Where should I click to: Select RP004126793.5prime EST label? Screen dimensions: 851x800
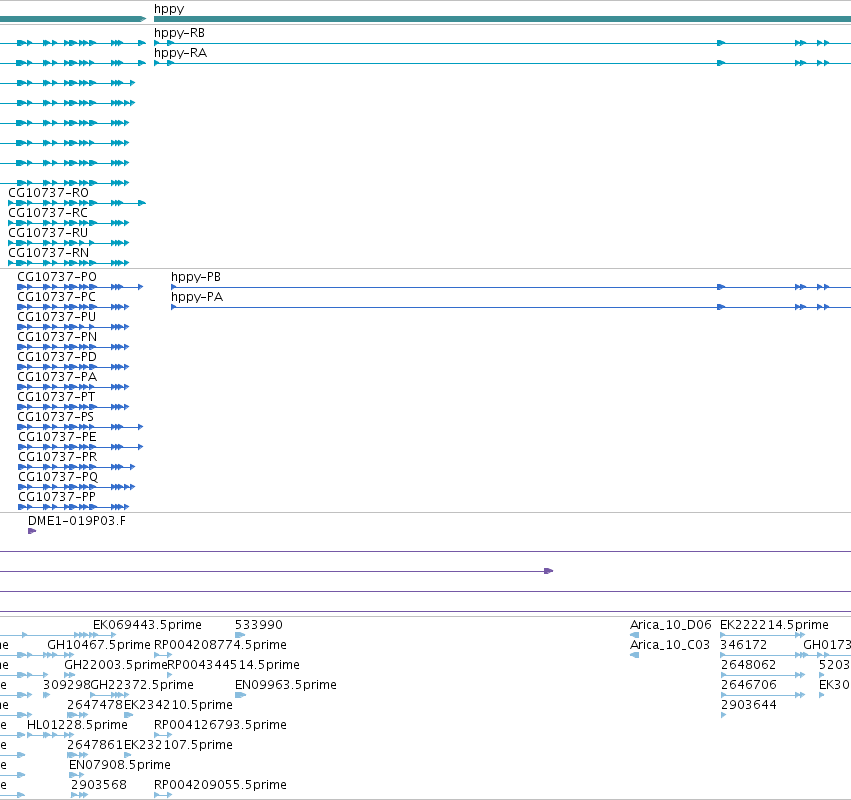pyautogui.click(x=220, y=726)
